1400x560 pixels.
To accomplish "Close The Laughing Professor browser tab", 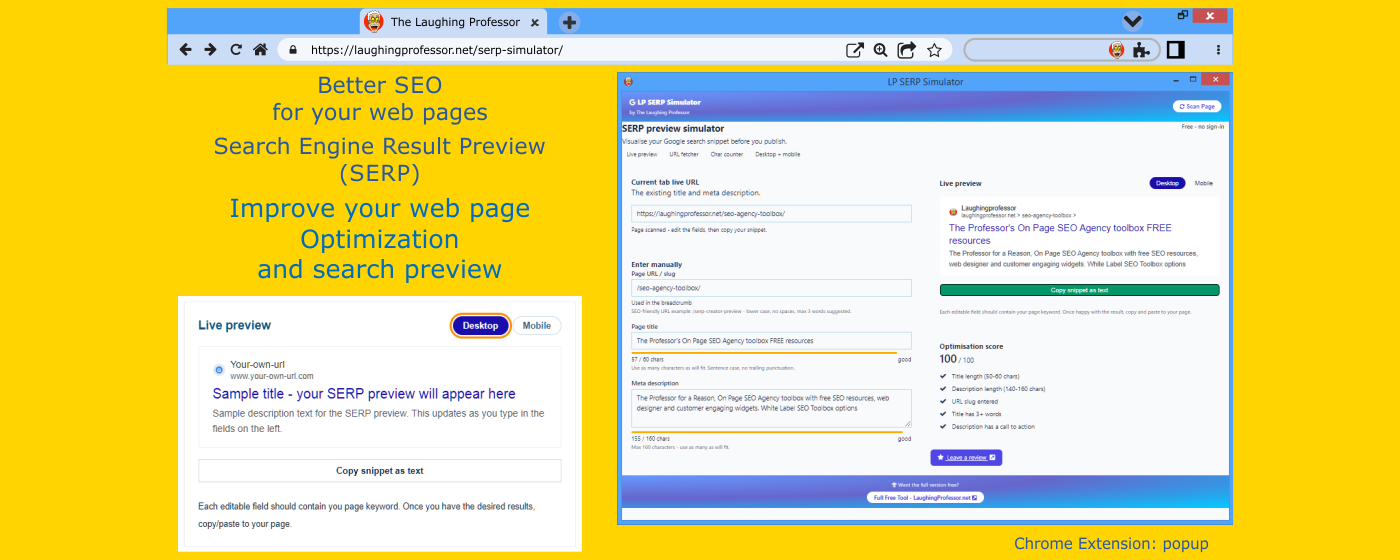I will [x=535, y=22].
